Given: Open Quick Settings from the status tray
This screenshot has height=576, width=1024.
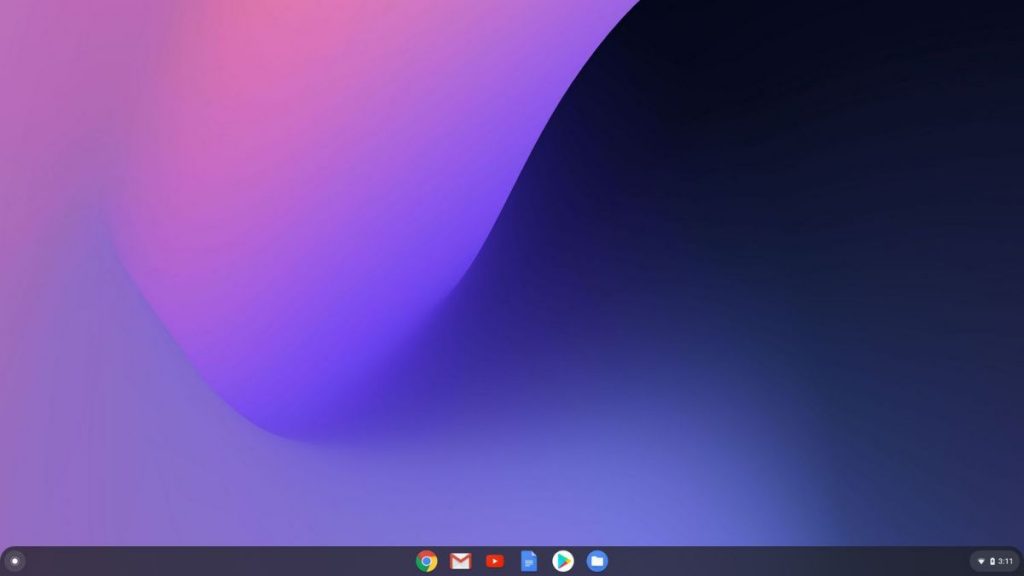Looking at the screenshot, I should pos(995,561).
